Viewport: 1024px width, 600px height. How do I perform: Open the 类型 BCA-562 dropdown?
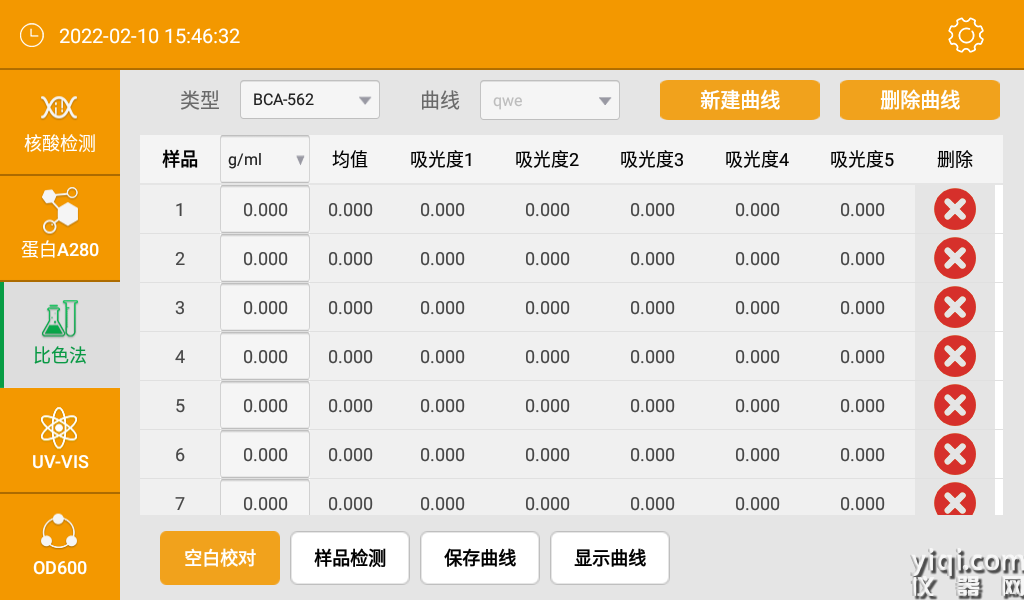click(x=310, y=100)
